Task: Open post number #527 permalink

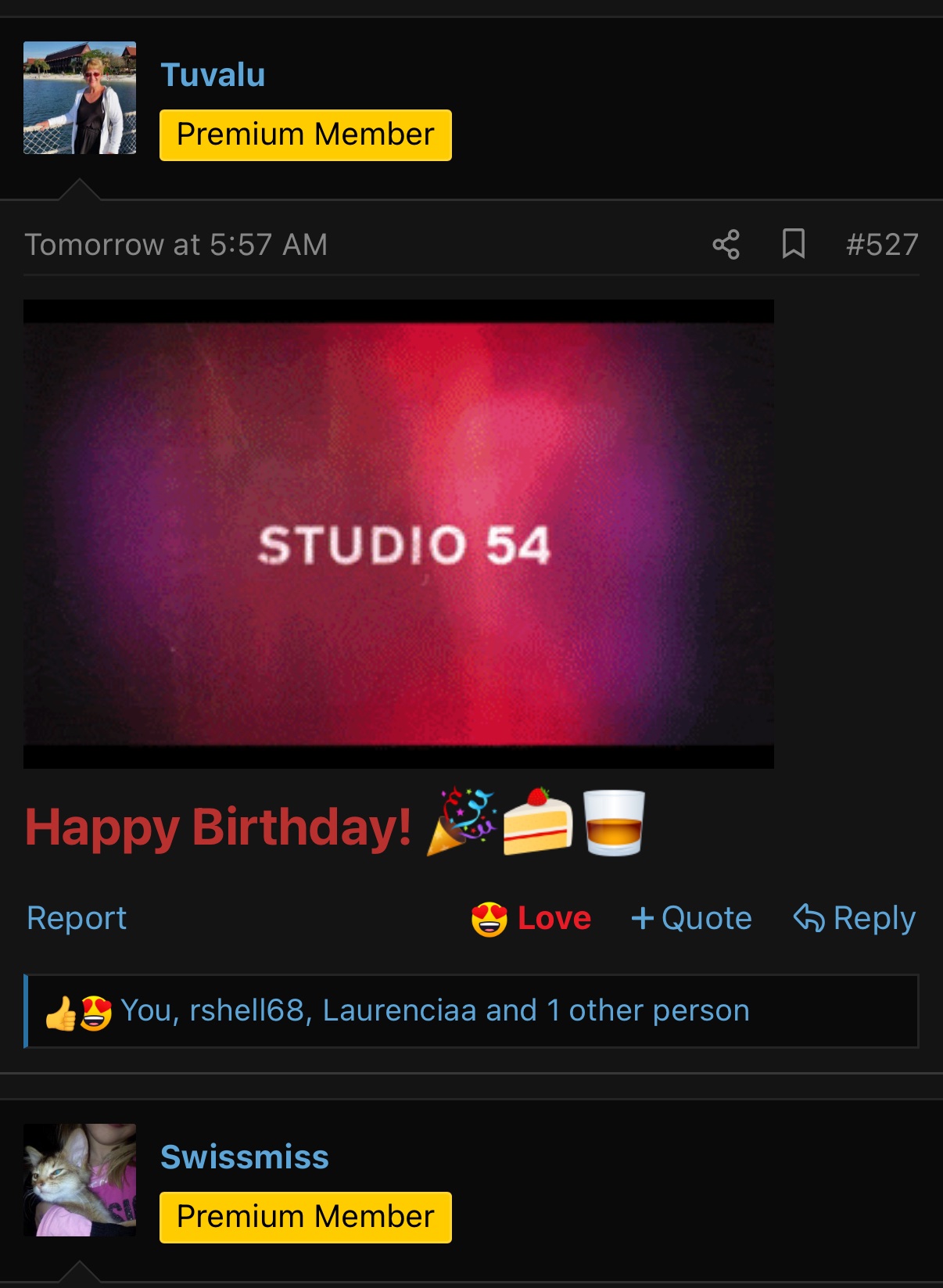Action: pyautogui.click(x=882, y=245)
